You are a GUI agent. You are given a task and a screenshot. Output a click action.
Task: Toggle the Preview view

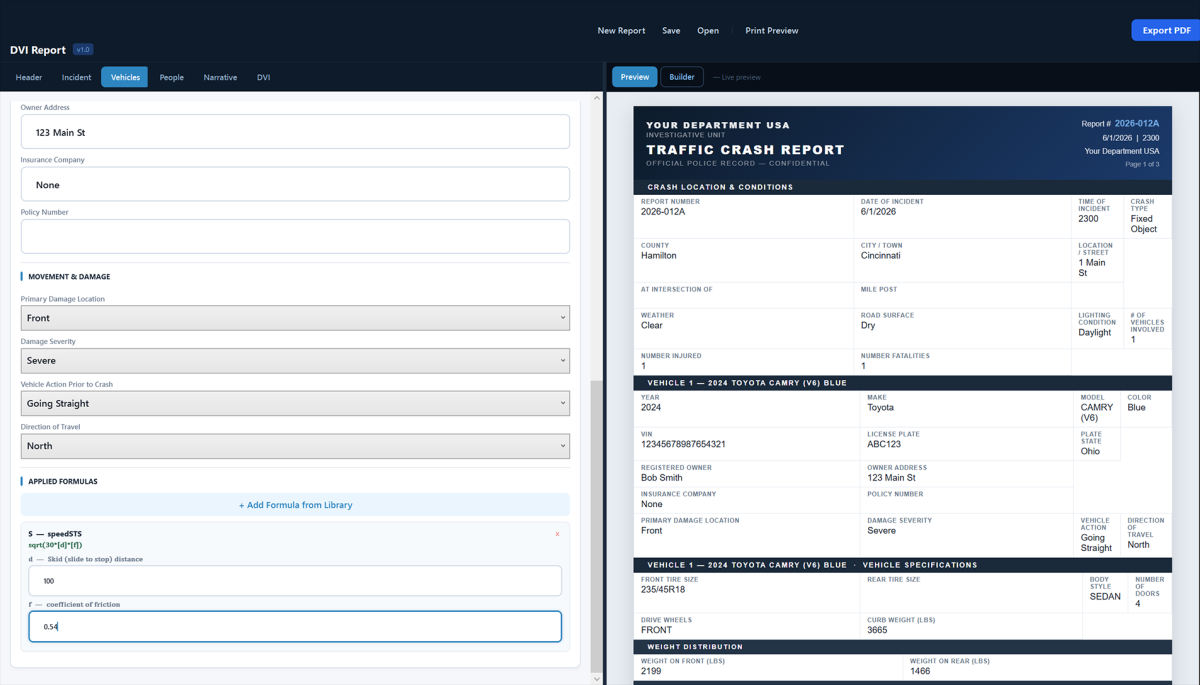(x=634, y=77)
